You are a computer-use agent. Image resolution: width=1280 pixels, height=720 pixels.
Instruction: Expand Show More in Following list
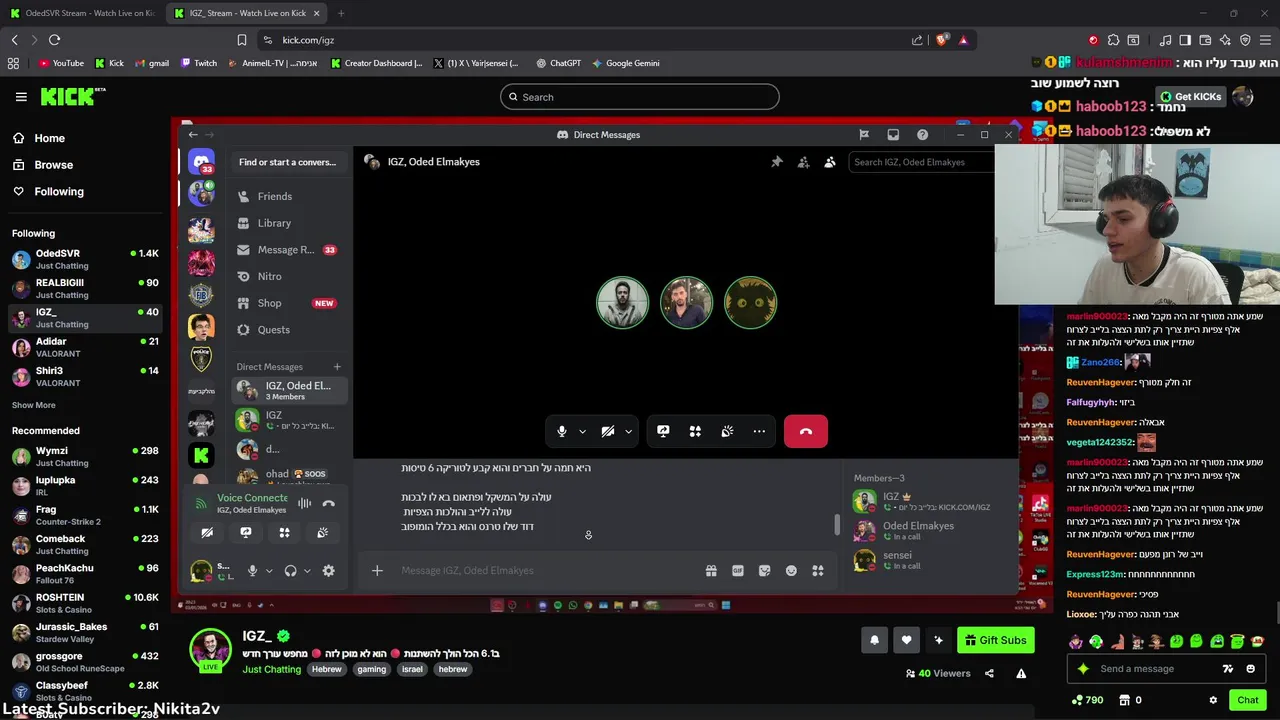[34, 405]
